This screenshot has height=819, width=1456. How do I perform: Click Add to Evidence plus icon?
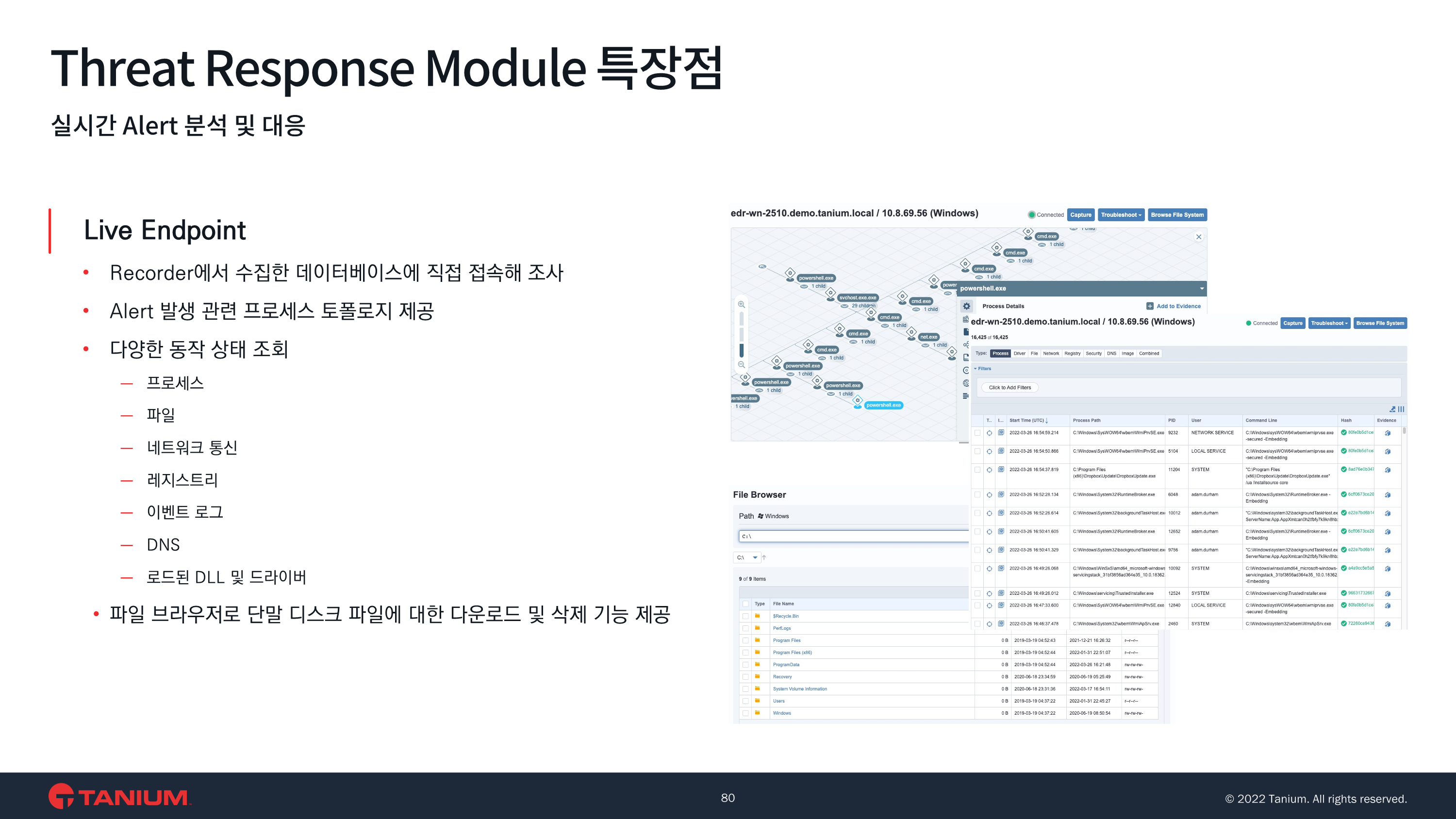1150,306
